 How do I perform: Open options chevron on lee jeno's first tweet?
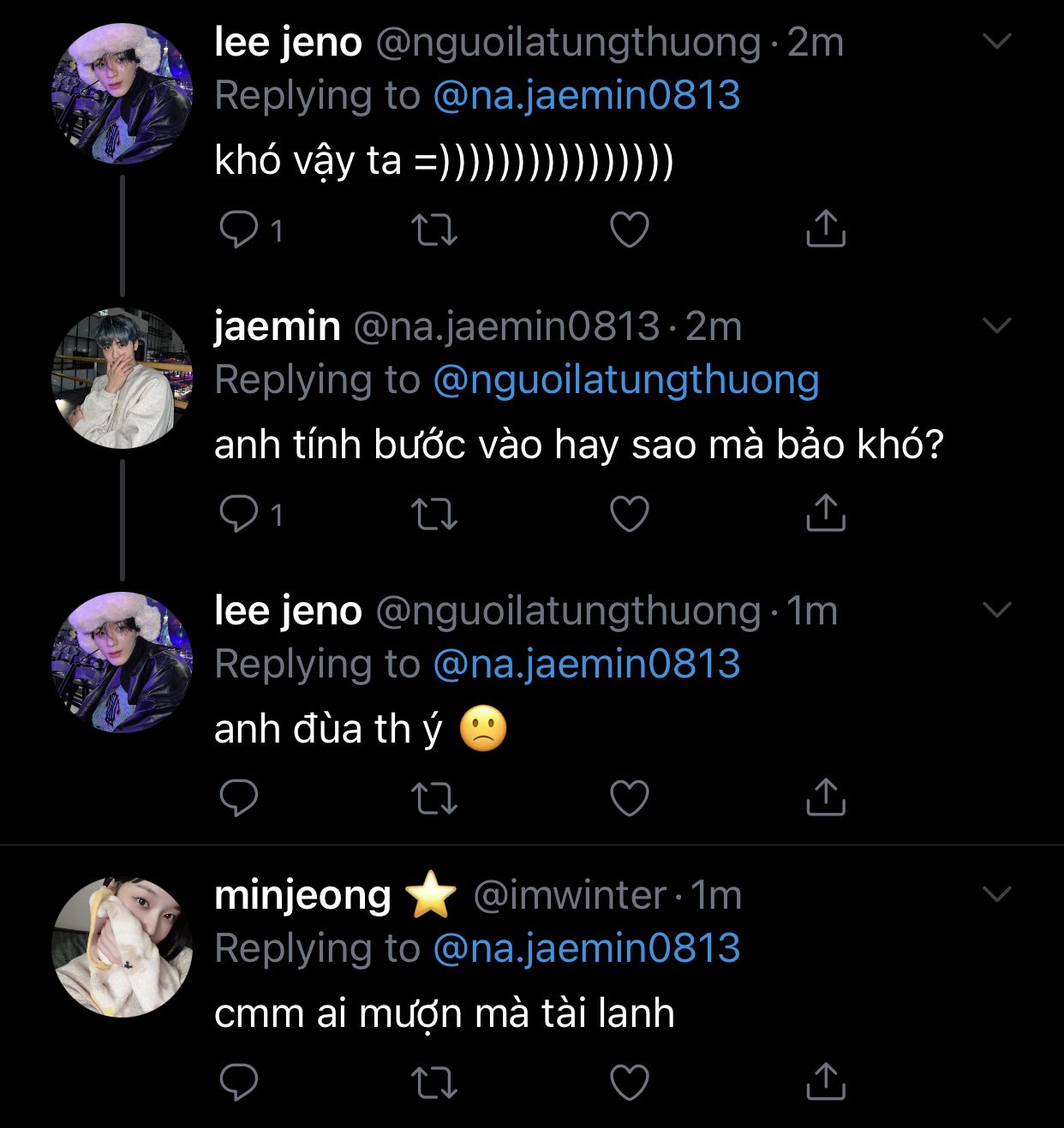tap(997, 41)
